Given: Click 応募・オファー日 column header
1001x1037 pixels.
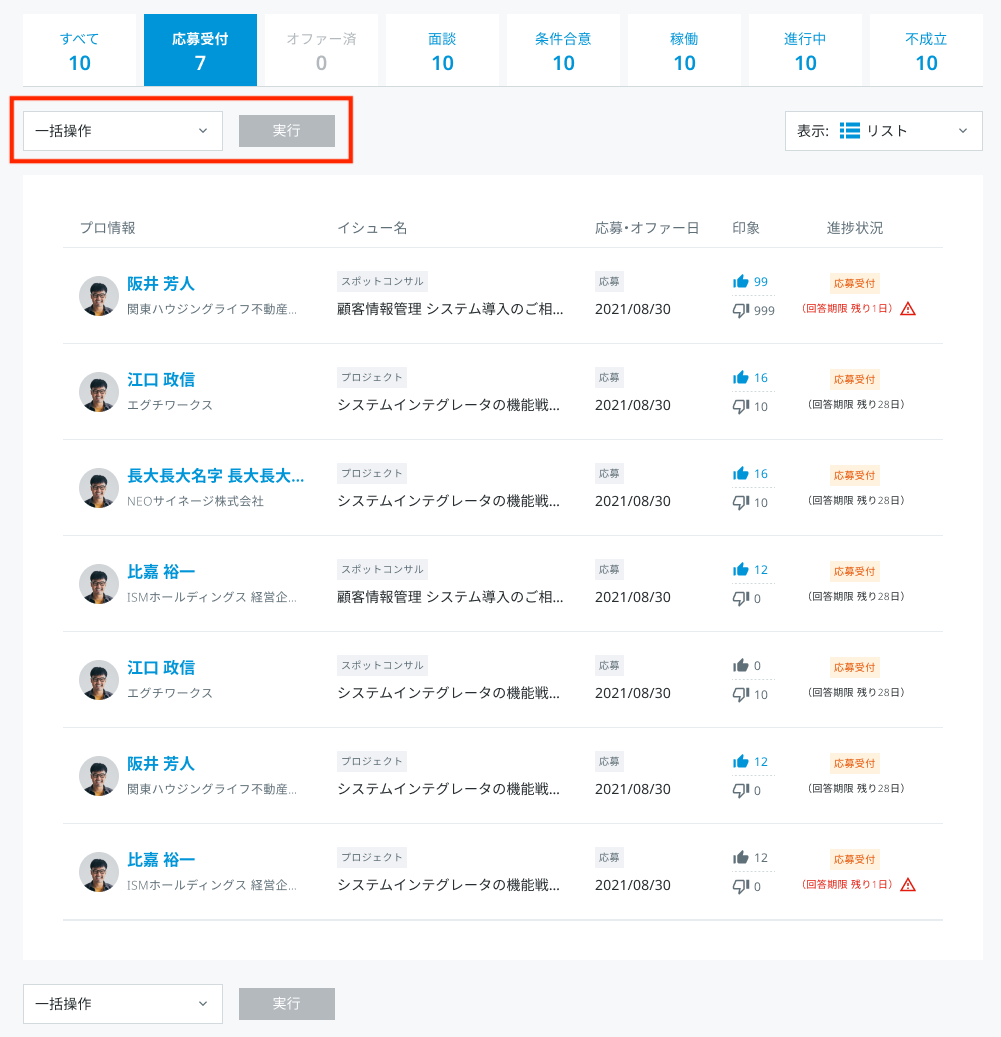Looking at the screenshot, I should (x=647, y=228).
